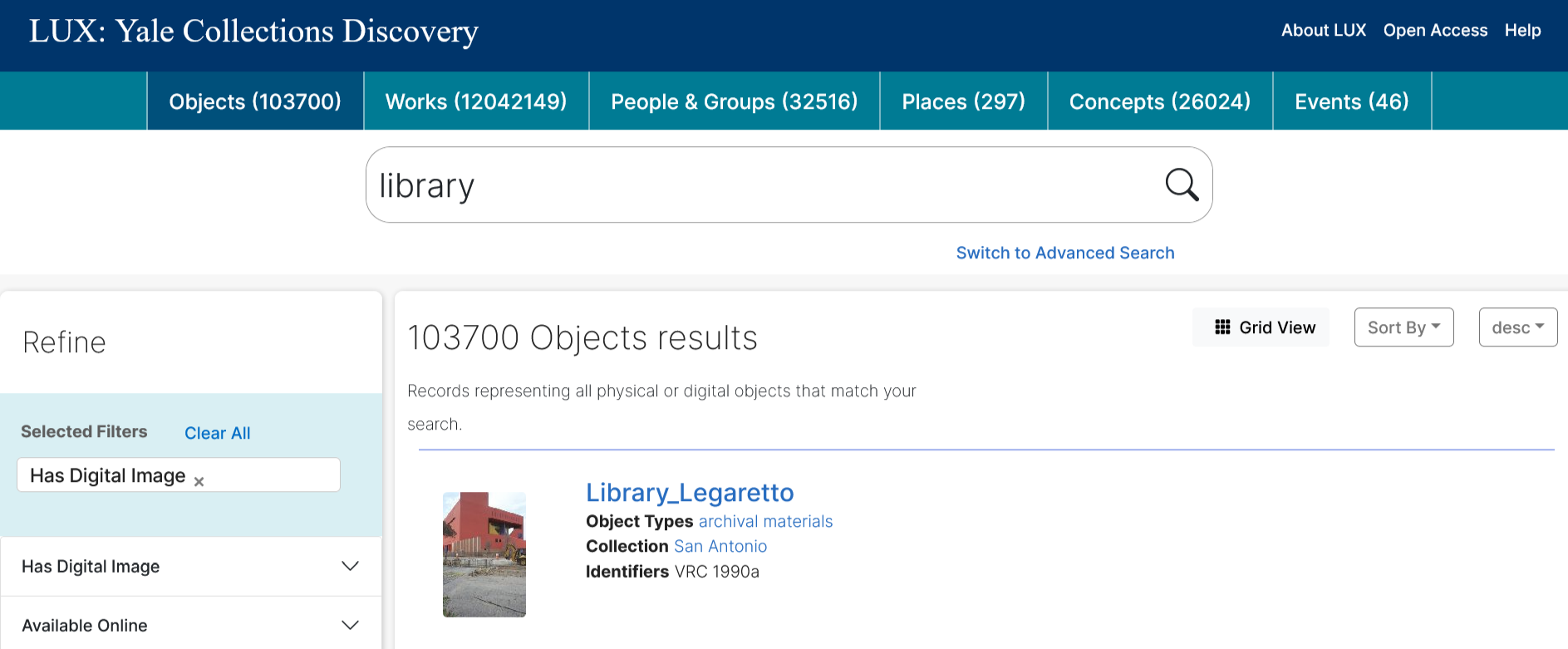The image size is (1568, 649).
Task: Open the Sort By dropdown
Action: 1403,327
